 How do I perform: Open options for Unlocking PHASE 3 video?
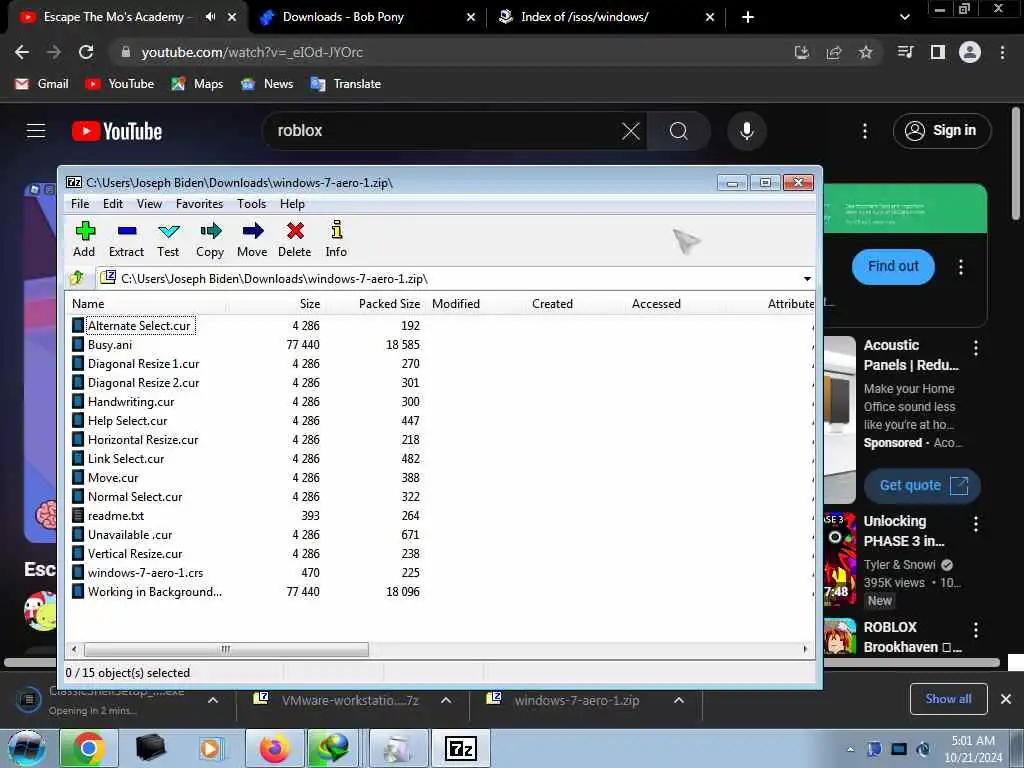(x=976, y=523)
